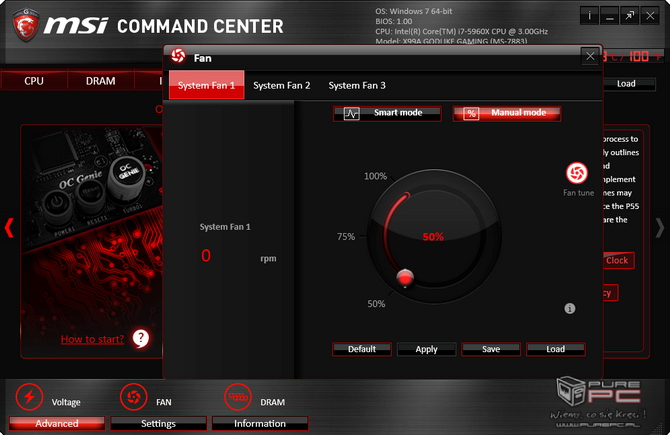Screen dimensions: 670x435
Task: Detach main window with the arrow button
Action: tap(629, 16)
